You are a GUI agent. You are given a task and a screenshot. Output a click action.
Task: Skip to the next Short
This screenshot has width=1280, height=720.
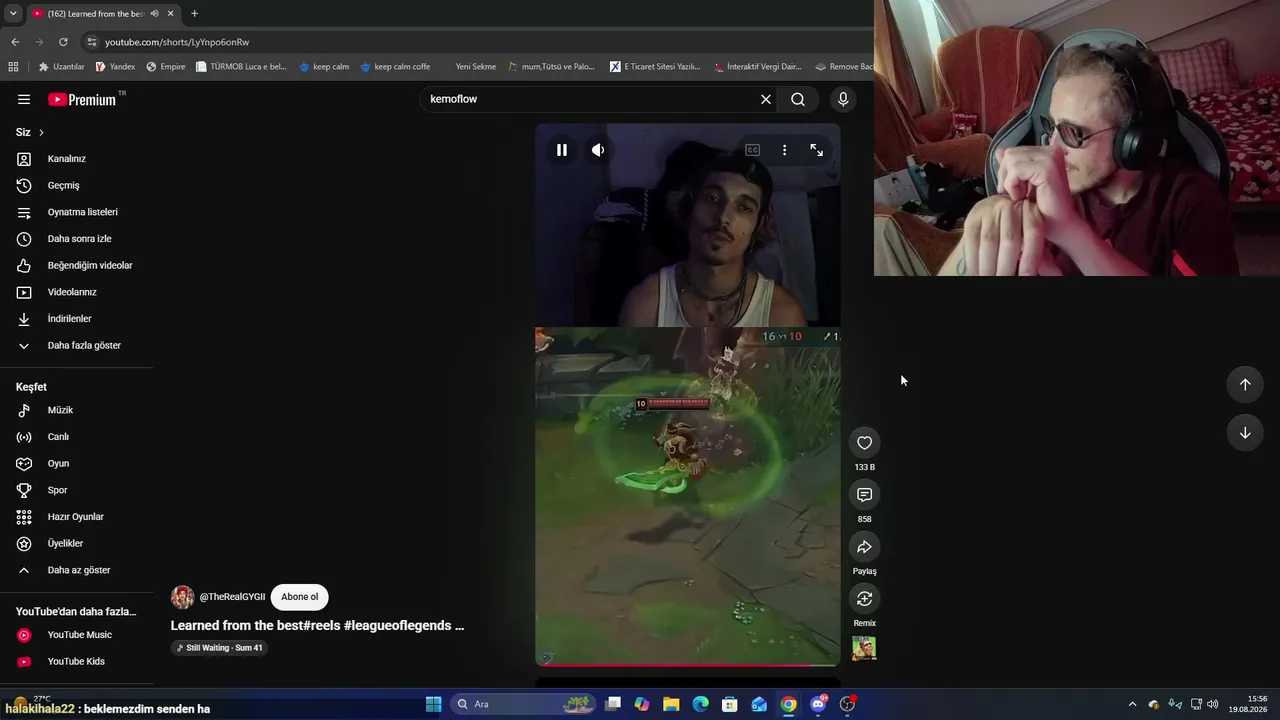click(x=1245, y=433)
